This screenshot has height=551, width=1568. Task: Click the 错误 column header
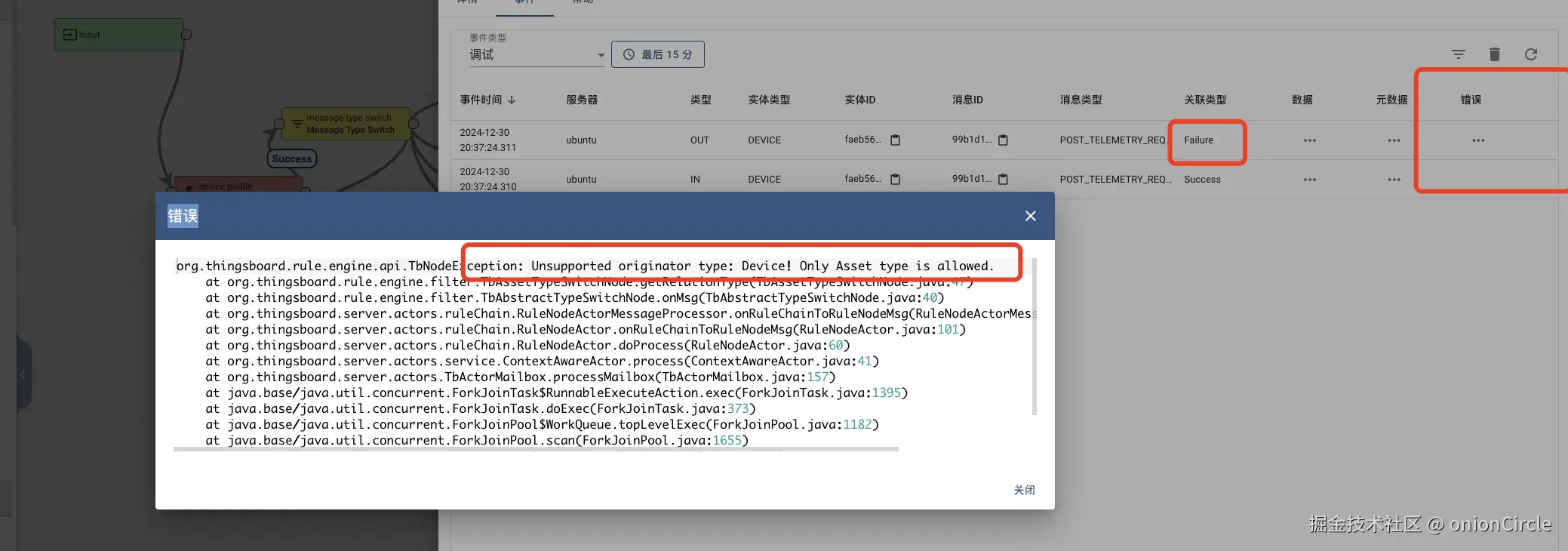[x=1471, y=100]
